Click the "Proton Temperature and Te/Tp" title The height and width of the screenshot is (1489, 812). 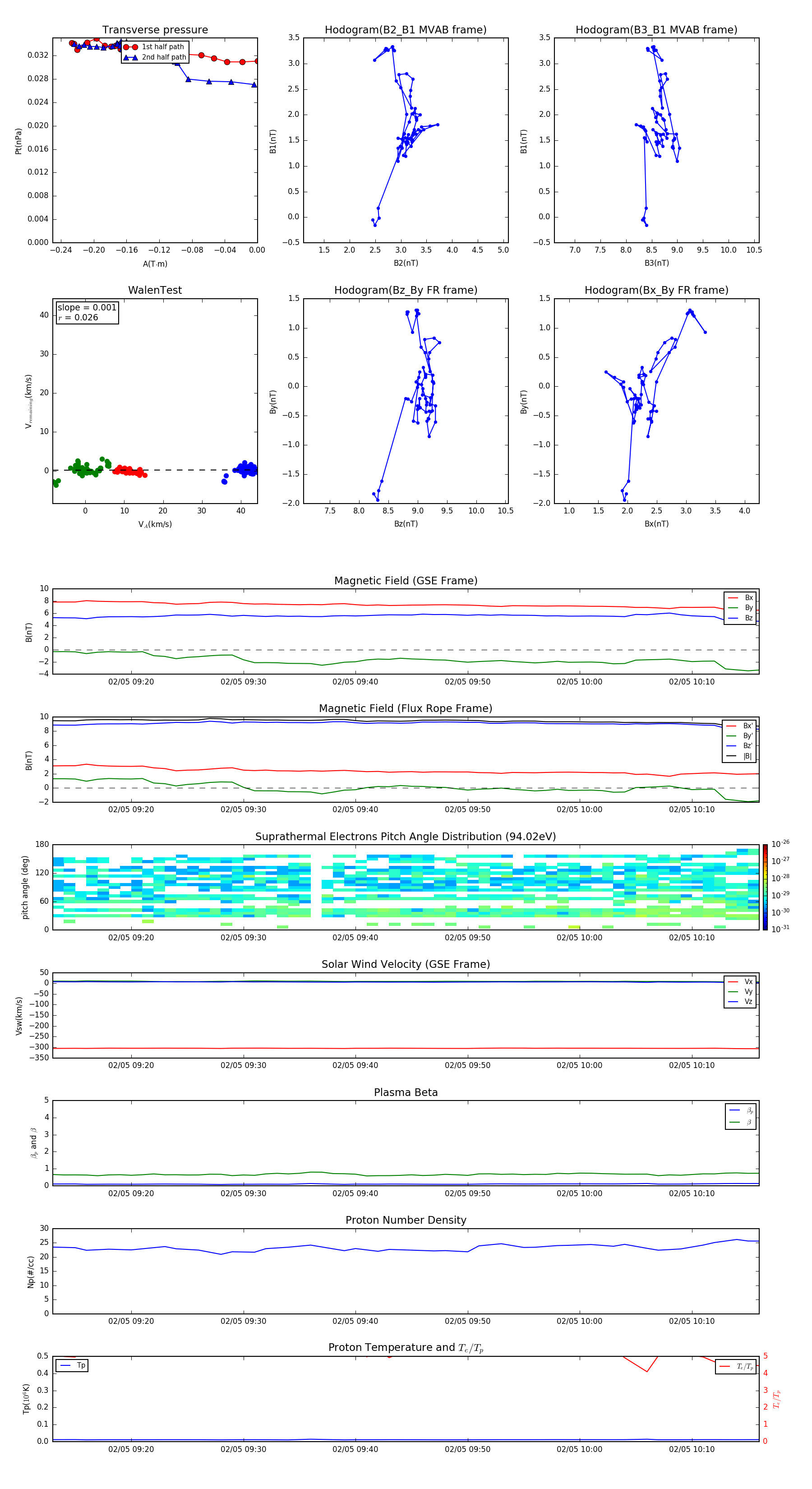[406, 1348]
